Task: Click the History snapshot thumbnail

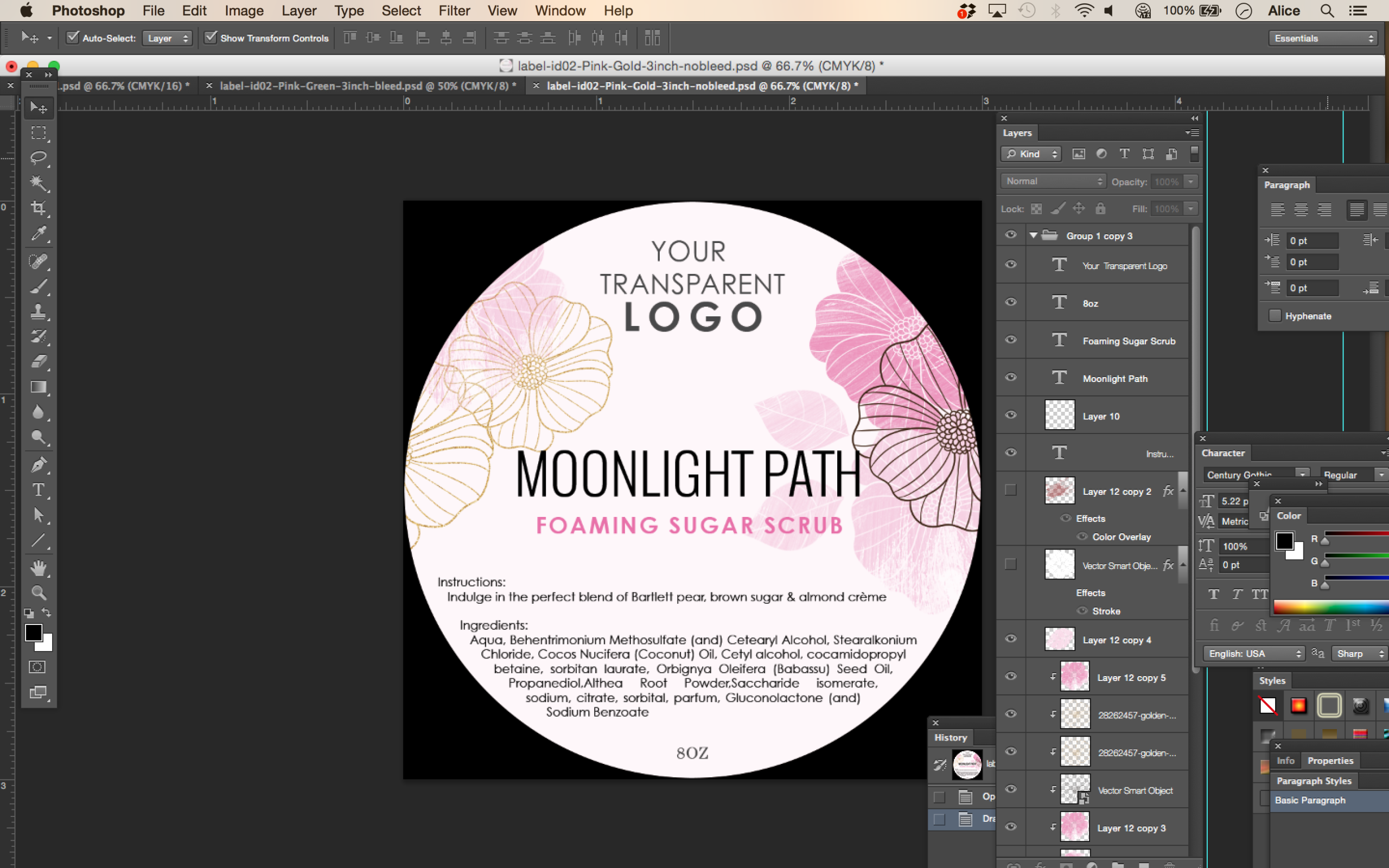Action: pyautogui.click(x=967, y=764)
